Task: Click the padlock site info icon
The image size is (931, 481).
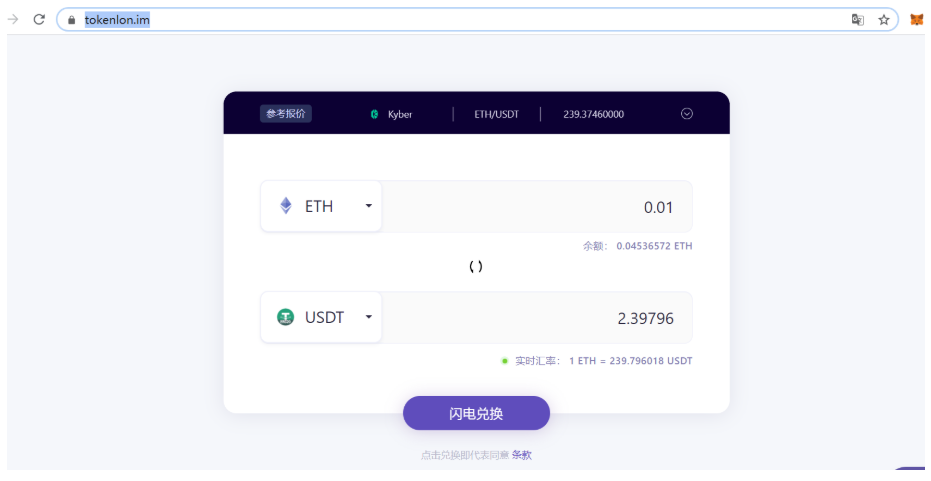Action: pyautogui.click(x=72, y=20)
